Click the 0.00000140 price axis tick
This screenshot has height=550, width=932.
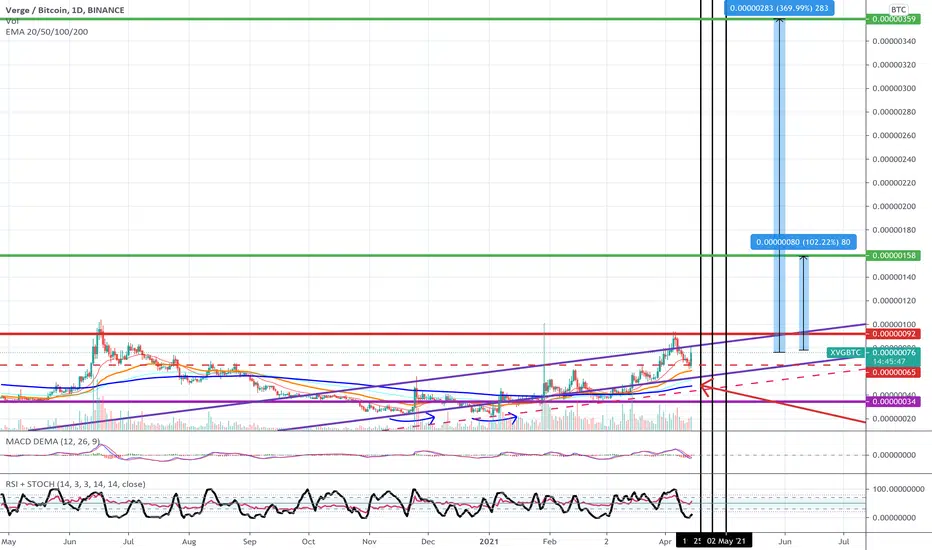[894, 277]
